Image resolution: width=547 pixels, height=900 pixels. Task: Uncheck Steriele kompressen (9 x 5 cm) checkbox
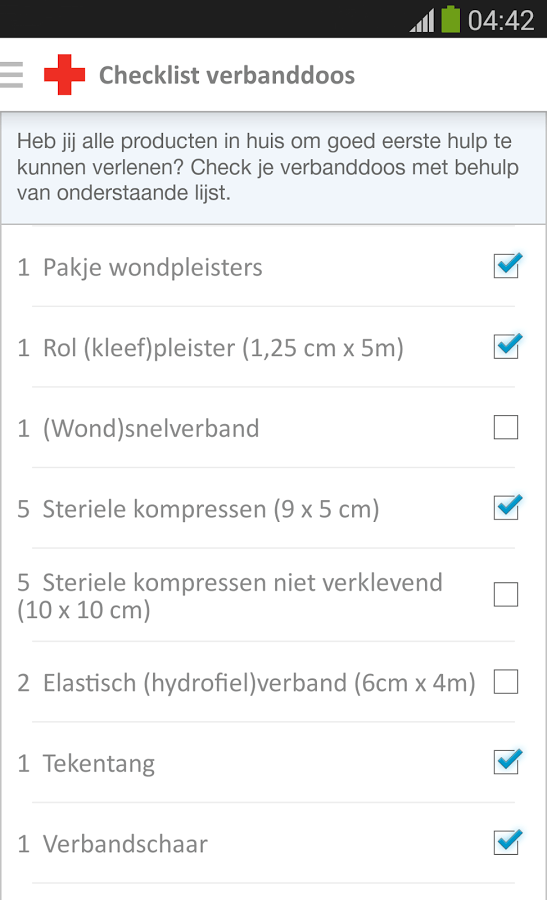(x=507, y=507)
